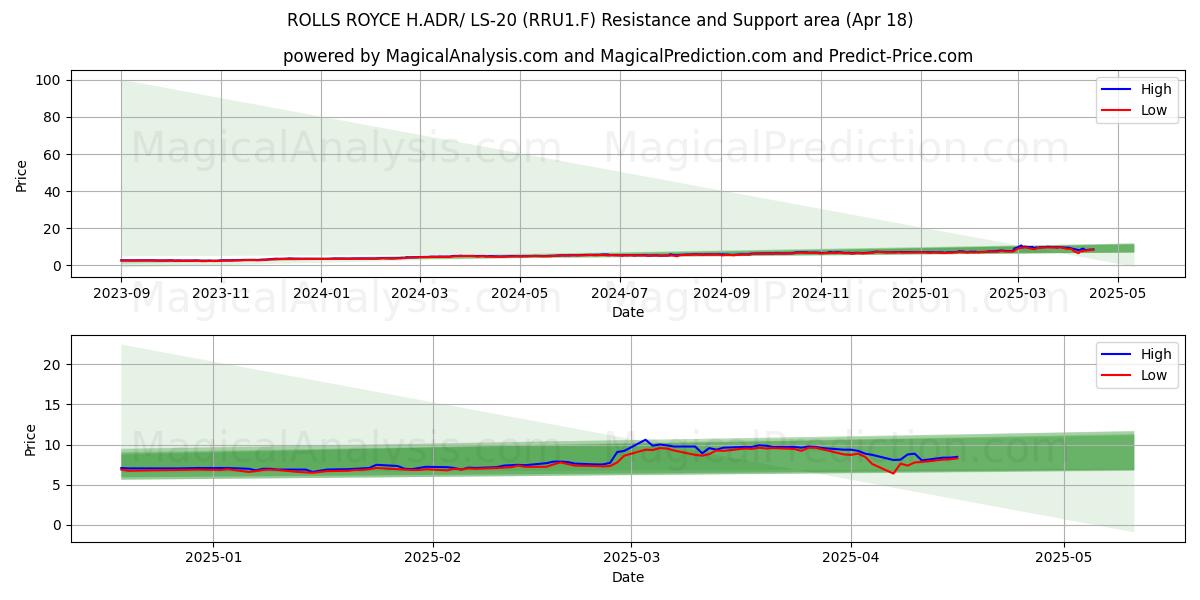Image resolution: width=1200 pixels, height=600 pixels.
Task: Click the '2024-07' date tick label
Action: coord(619,294)
